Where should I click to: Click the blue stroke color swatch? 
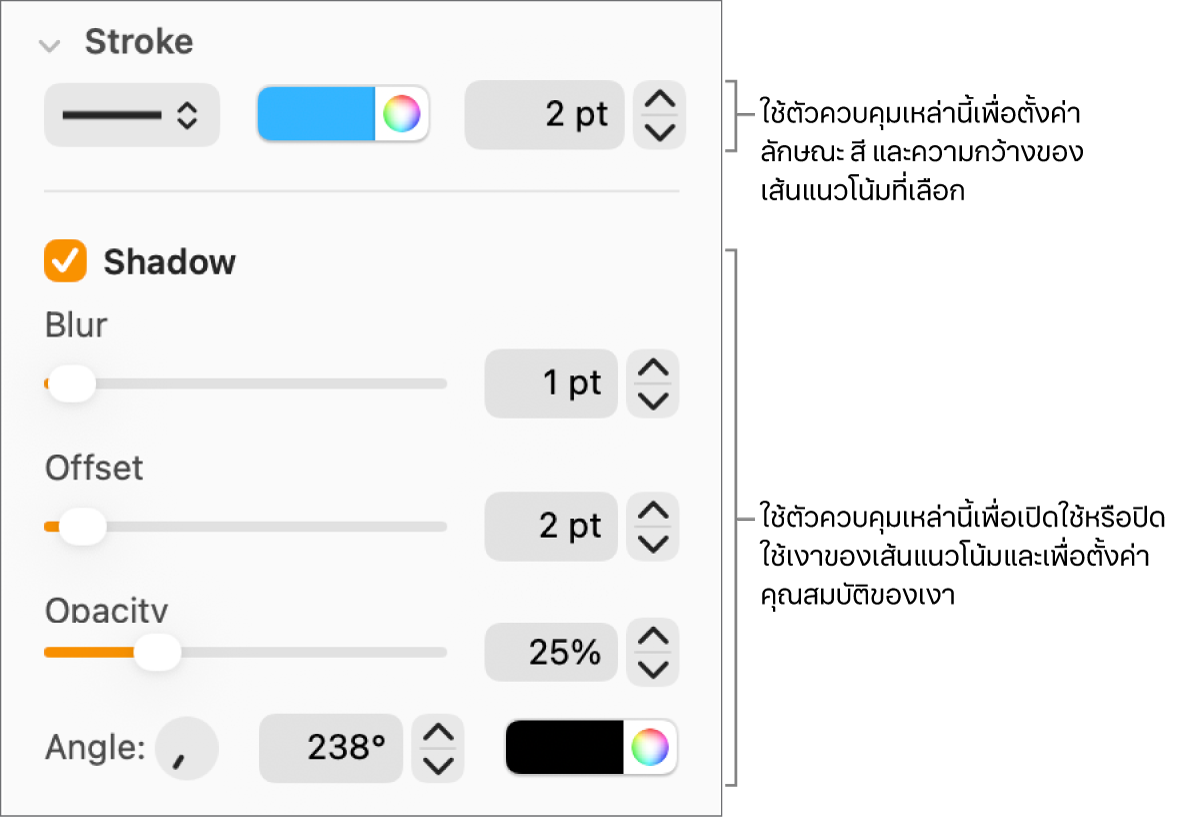[316, 114]
